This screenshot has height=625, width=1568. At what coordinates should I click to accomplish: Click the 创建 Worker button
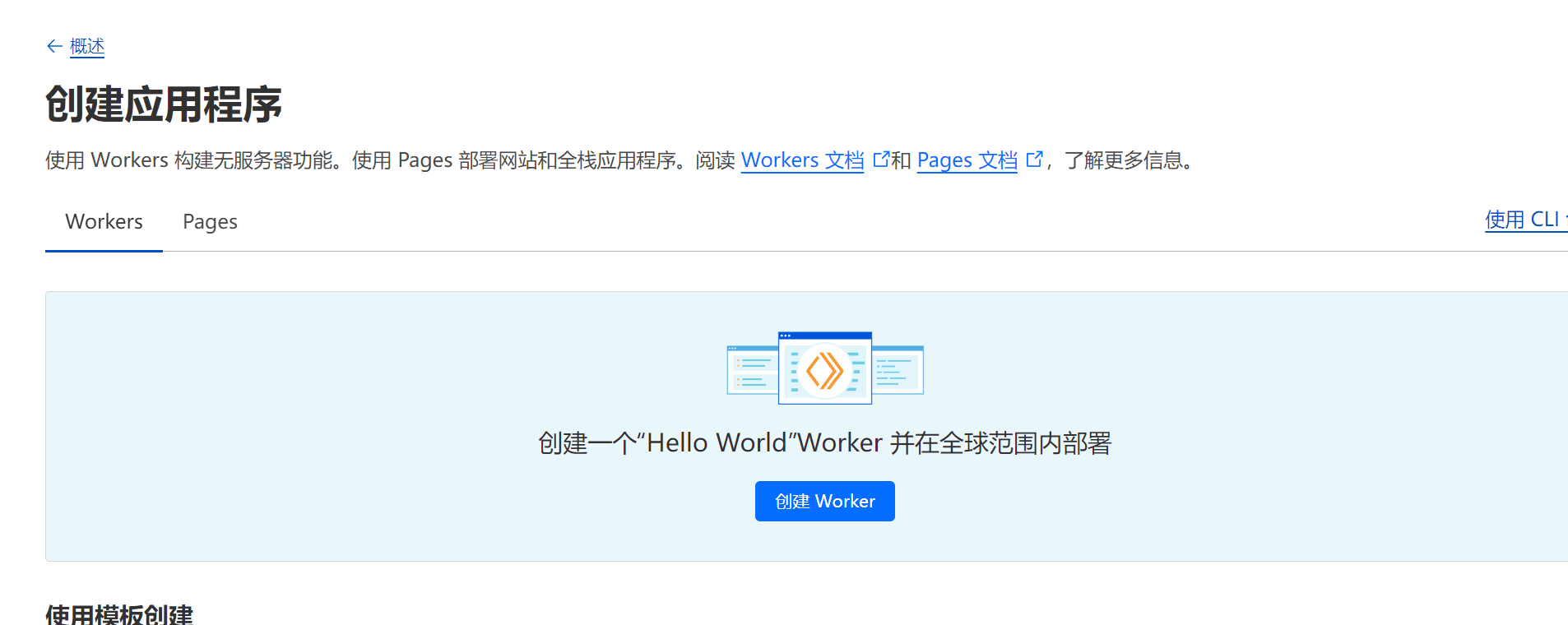pyautogui.click(x=824, y=501)
